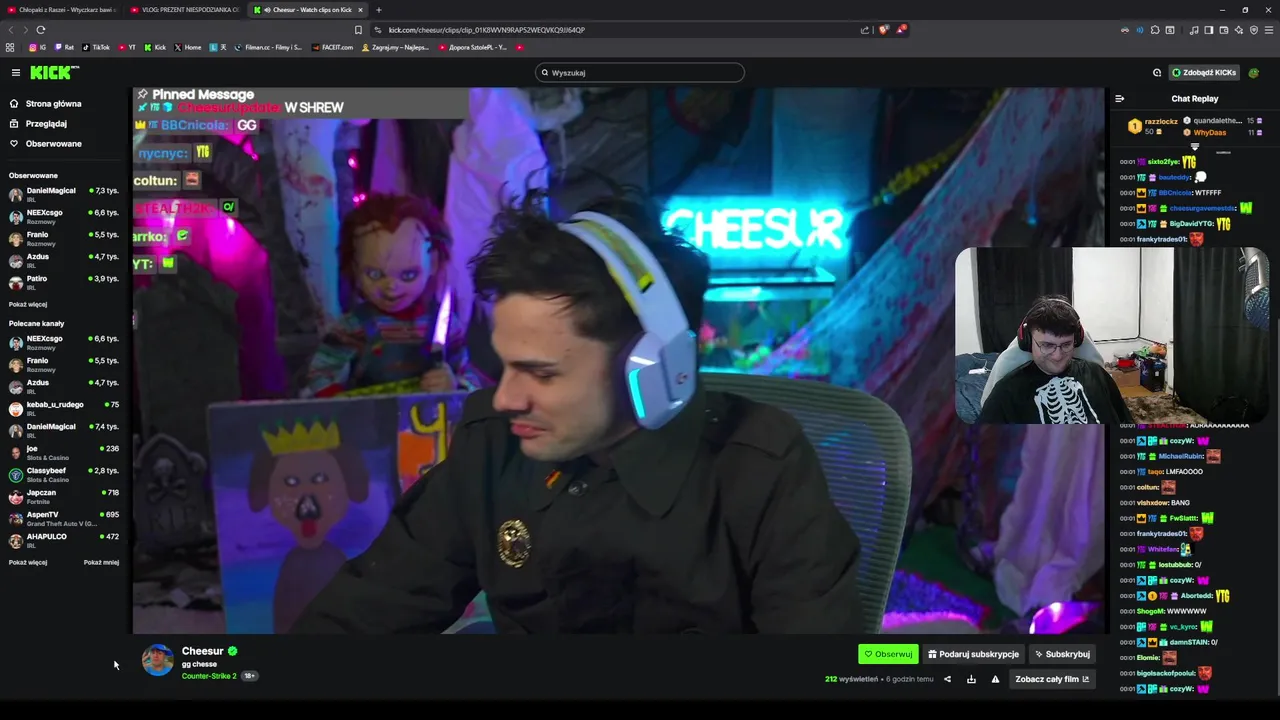This screenshot has width=1280, height=720.
Task: Click the clip video player
Action: point(619,360)
